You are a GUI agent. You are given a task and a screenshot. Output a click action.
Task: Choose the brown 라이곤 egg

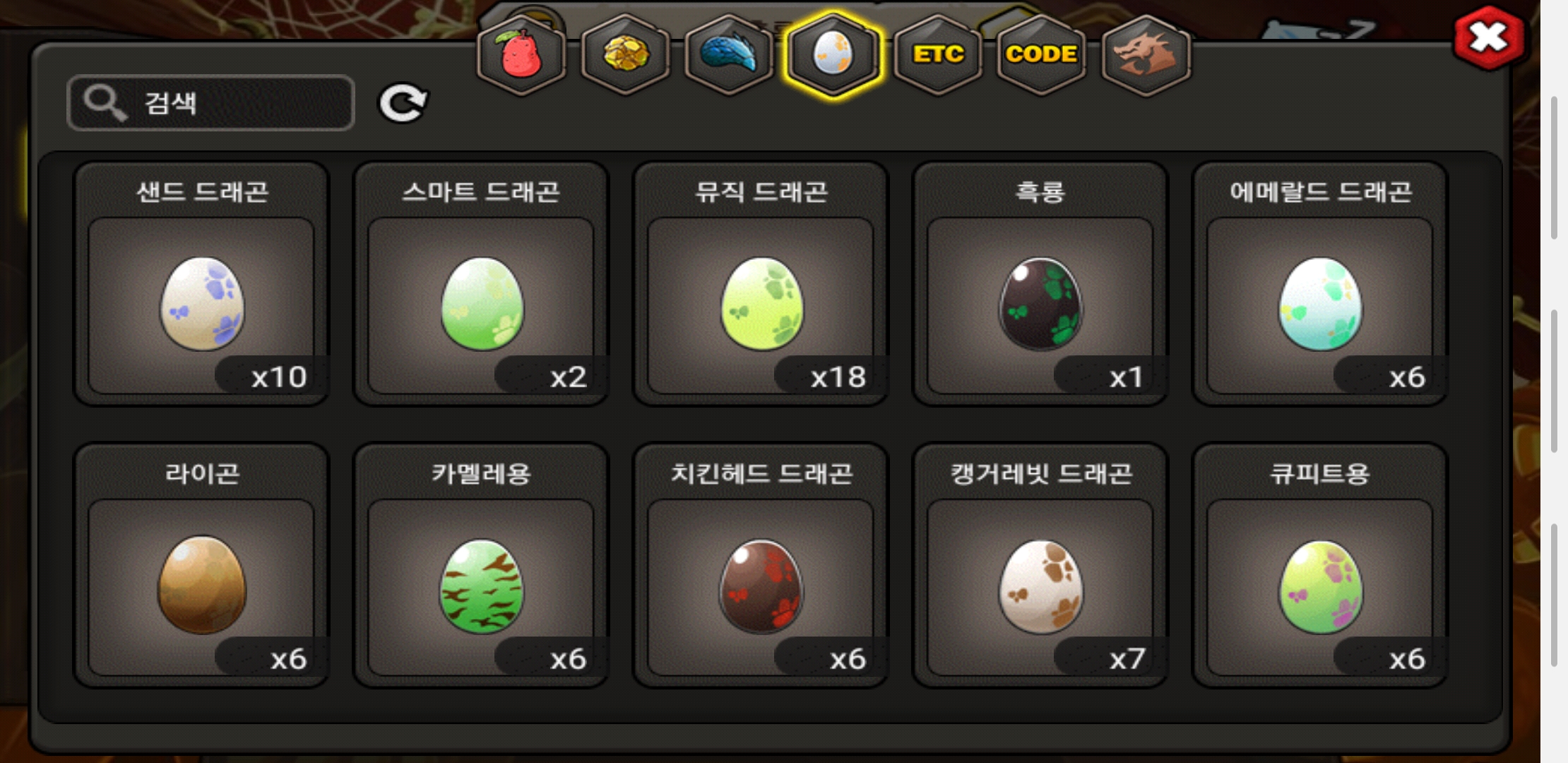click(x=201, y=565)
